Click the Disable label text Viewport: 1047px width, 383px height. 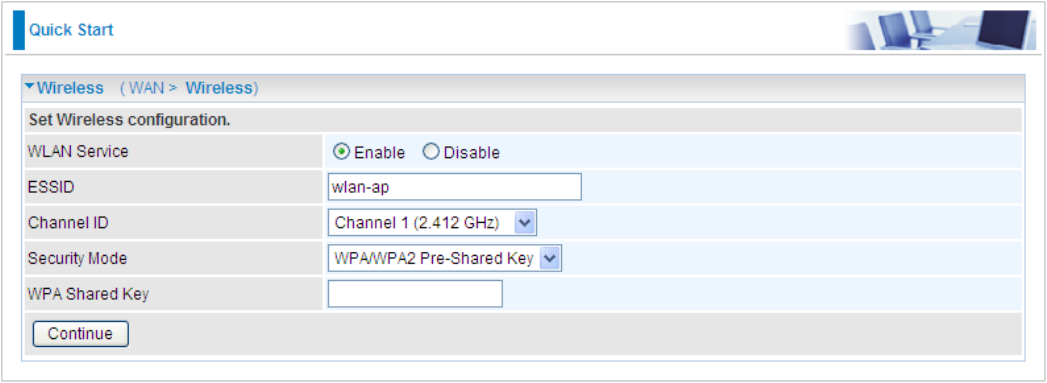coord(471,153)
